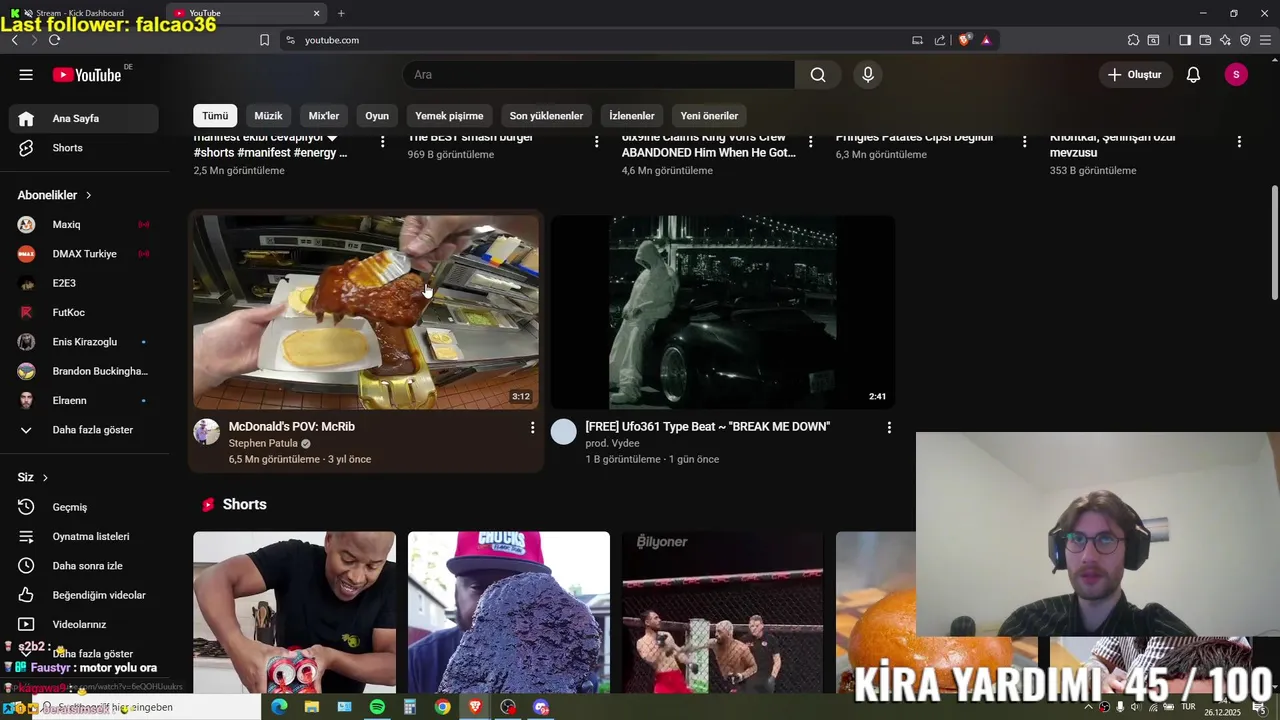Open options menu for McRib video

coord(532,428)
